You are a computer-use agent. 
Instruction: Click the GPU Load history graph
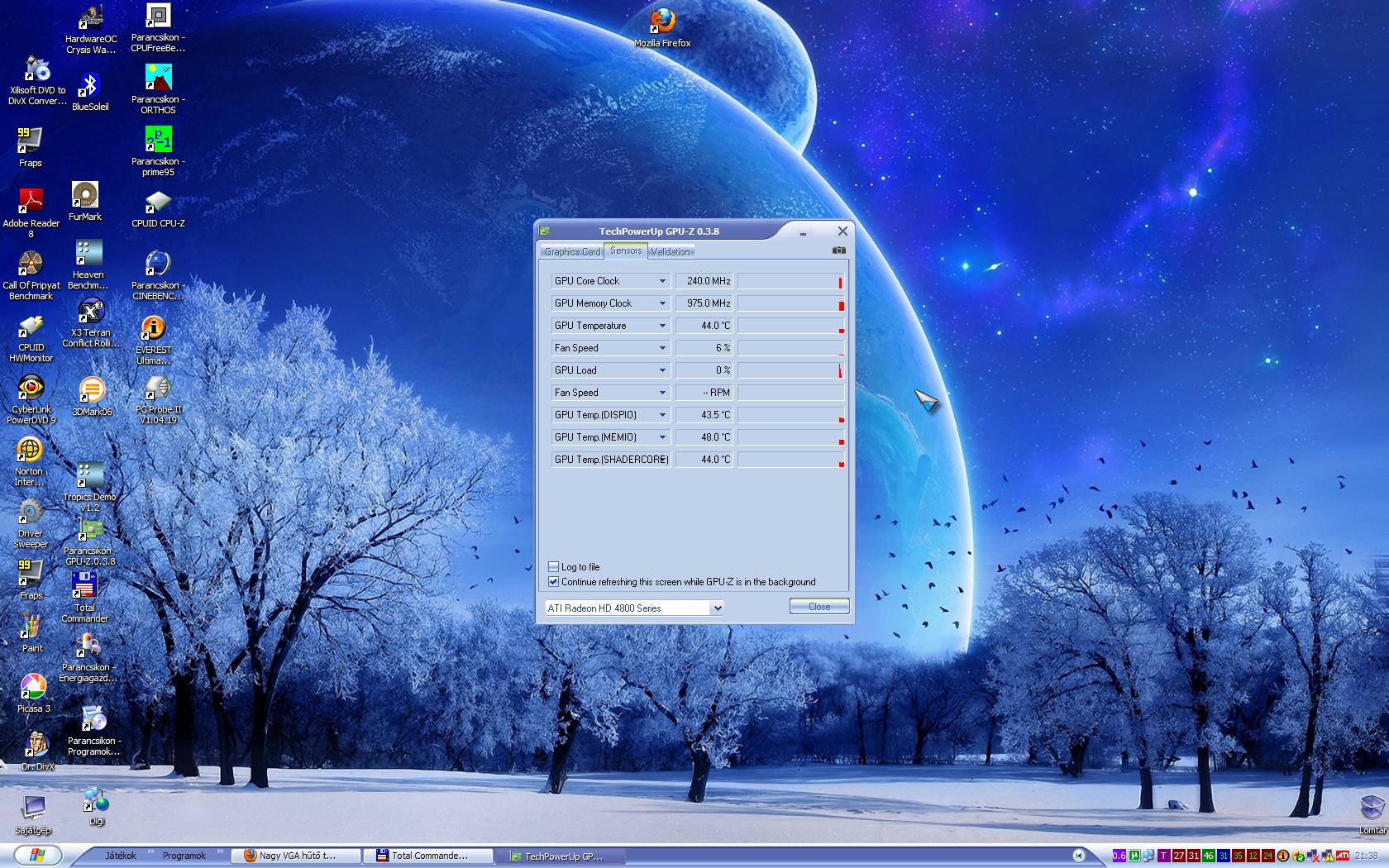click(x=790, y=370)
